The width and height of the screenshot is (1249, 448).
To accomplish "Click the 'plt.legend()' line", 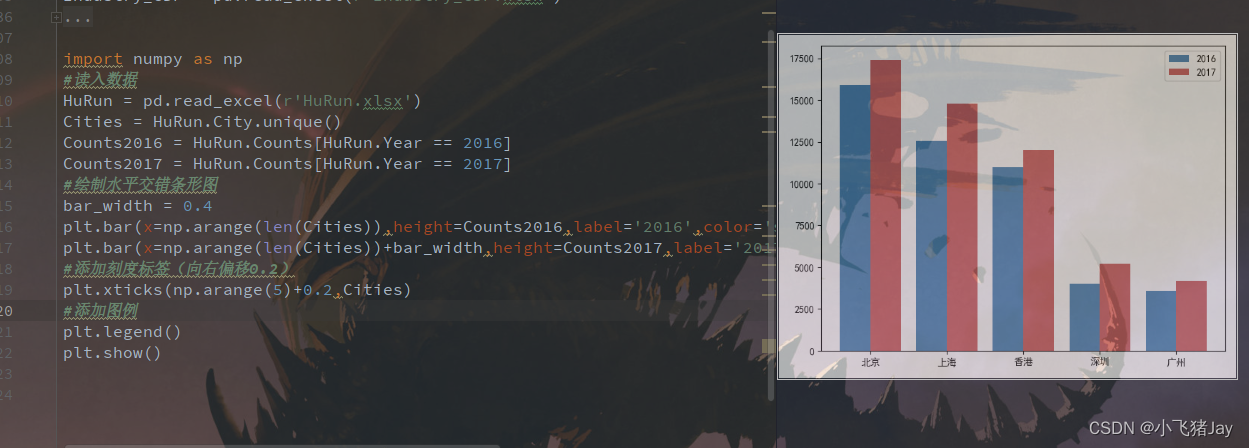I will [x=122, y=332].
